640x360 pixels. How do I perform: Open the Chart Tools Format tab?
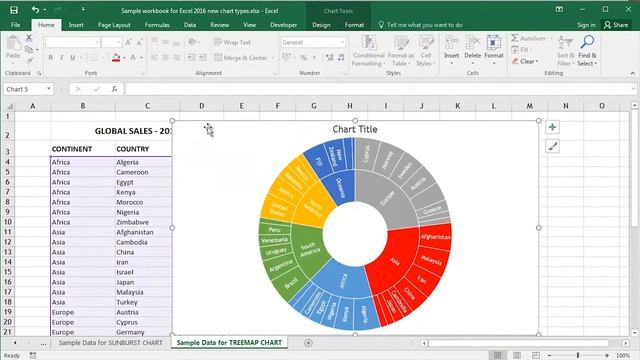354,25
